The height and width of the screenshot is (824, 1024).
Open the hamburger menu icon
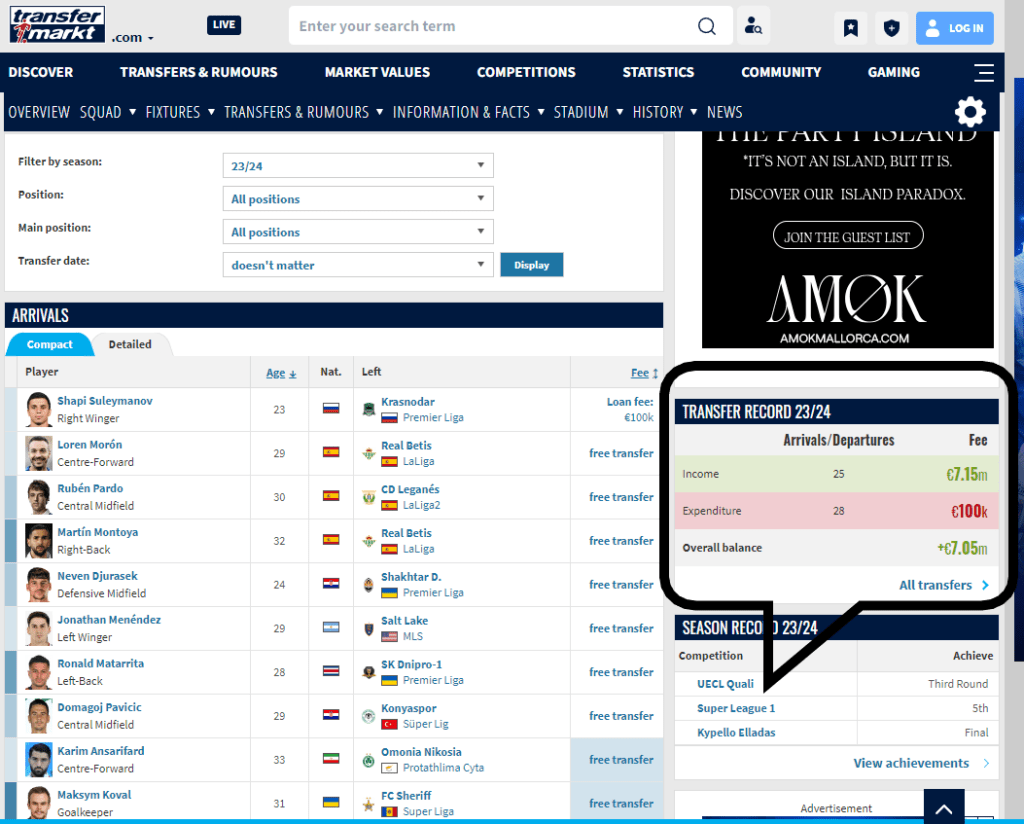click(984, 72)
